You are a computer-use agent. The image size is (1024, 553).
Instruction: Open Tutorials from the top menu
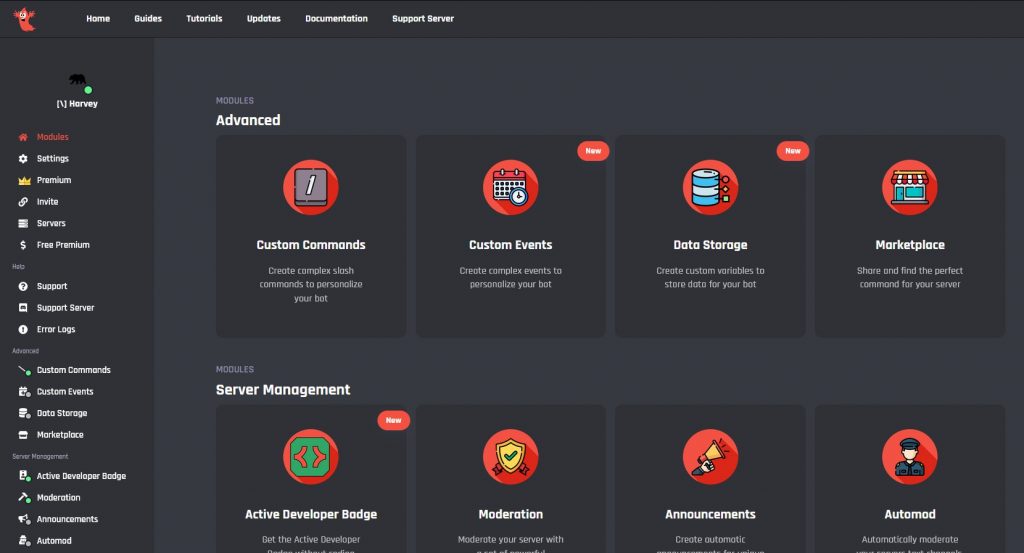tap(204, 19)
